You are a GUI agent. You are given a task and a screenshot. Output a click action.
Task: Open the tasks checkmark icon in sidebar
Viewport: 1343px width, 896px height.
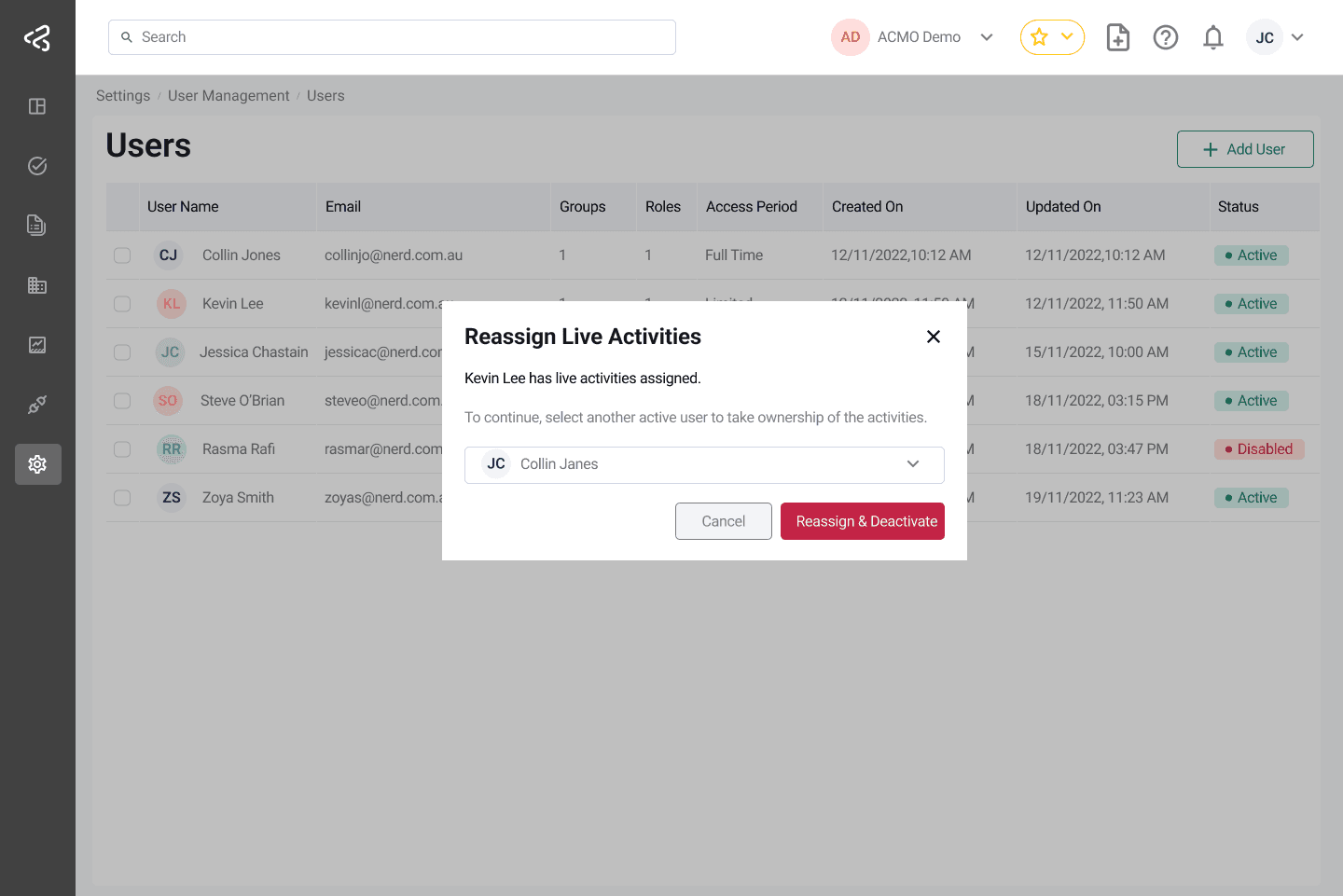tap(37, 166)
